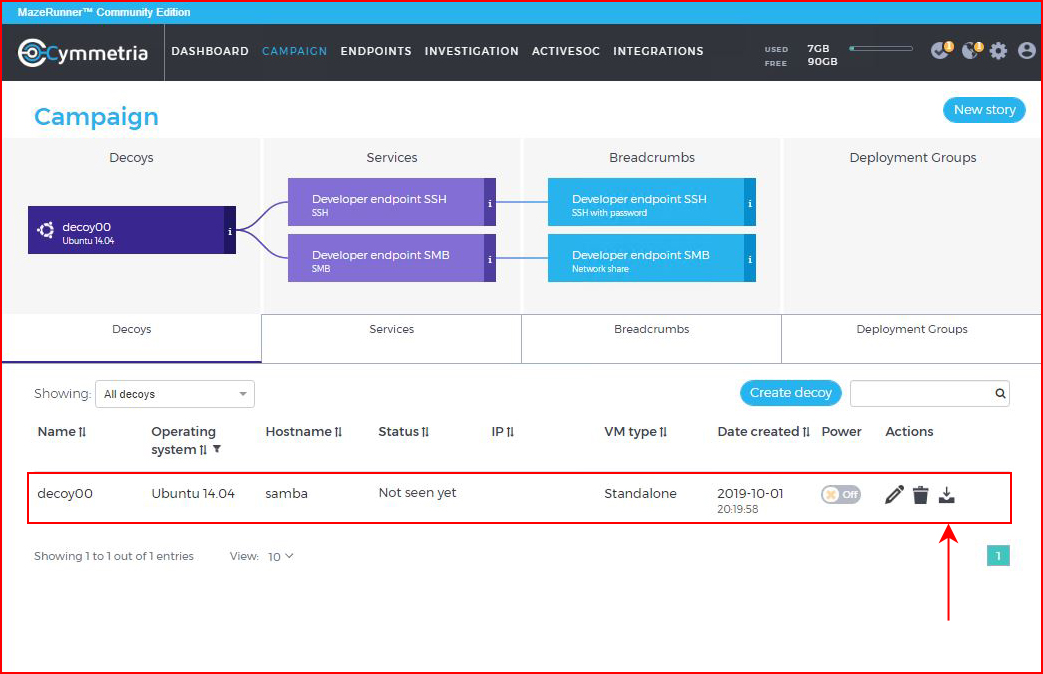The height and width of the screenshot is (674, 1043).
Task: Click the Ubuntu icon on decoy00 node
Action: pos(46,230)
